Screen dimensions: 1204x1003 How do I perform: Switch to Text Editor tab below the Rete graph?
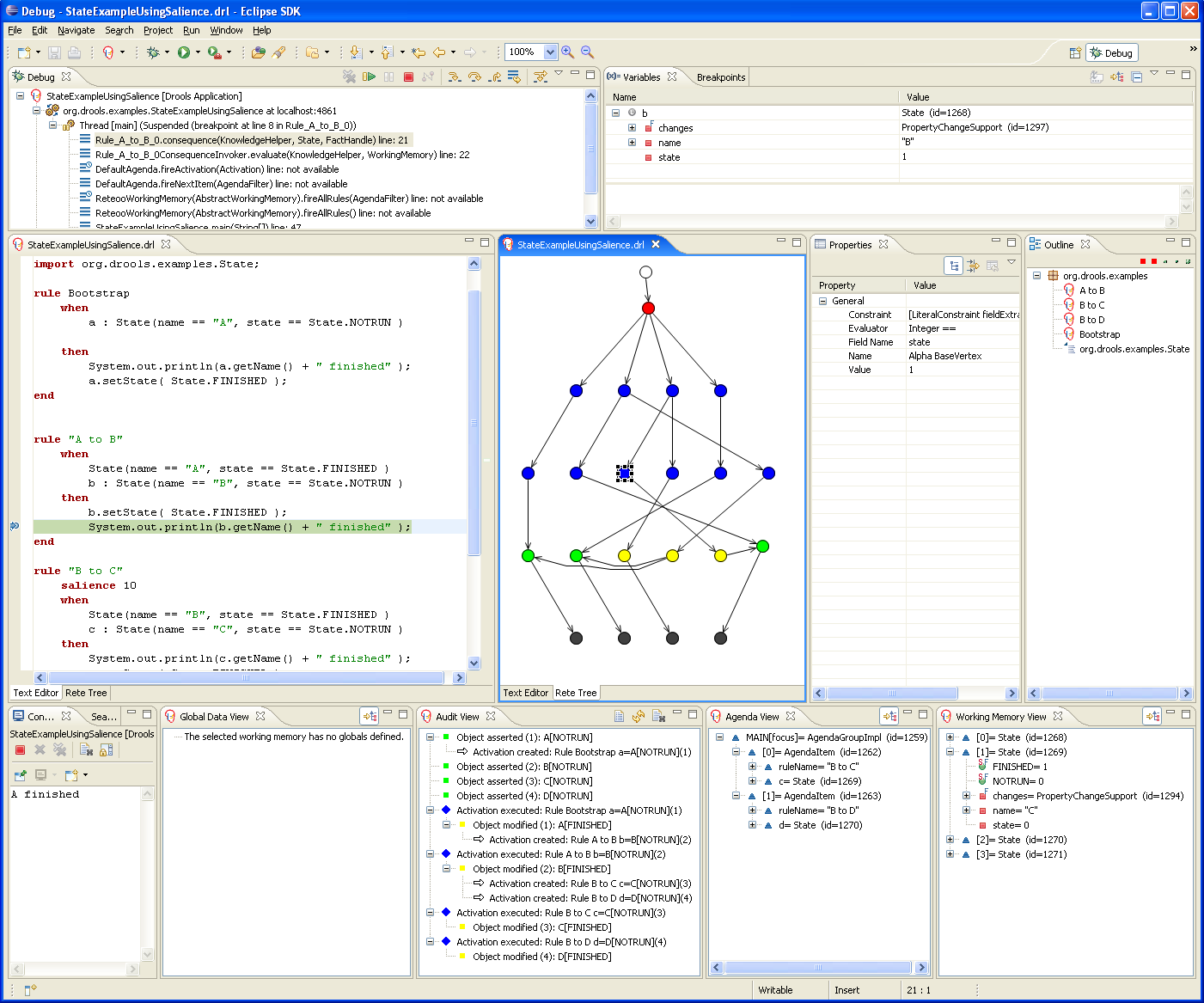point(525,693)
